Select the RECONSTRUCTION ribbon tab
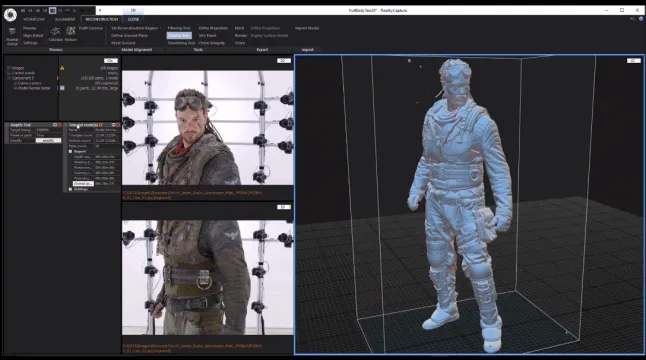Screen dimensions: 646x360 pos(101,19)
